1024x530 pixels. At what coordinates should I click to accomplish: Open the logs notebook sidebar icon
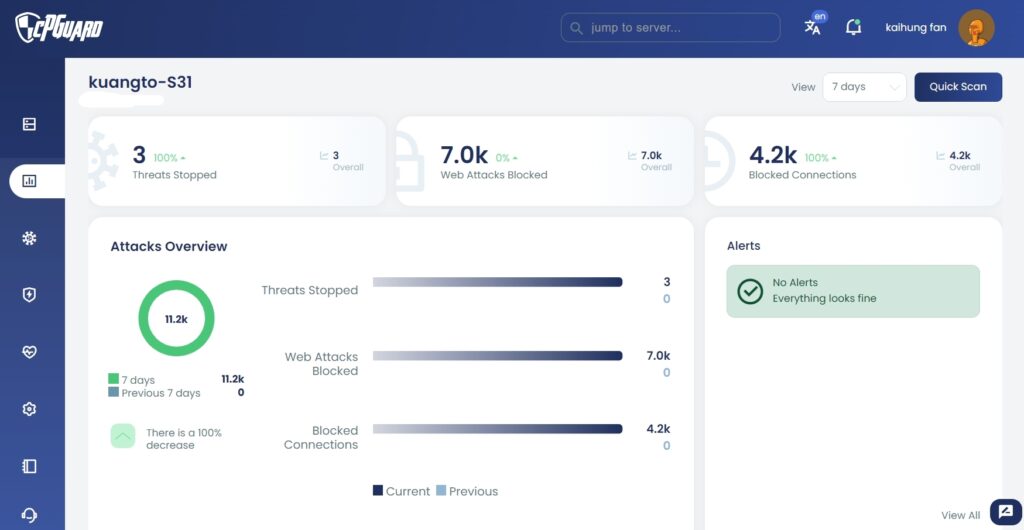click(x=29, y=466)
